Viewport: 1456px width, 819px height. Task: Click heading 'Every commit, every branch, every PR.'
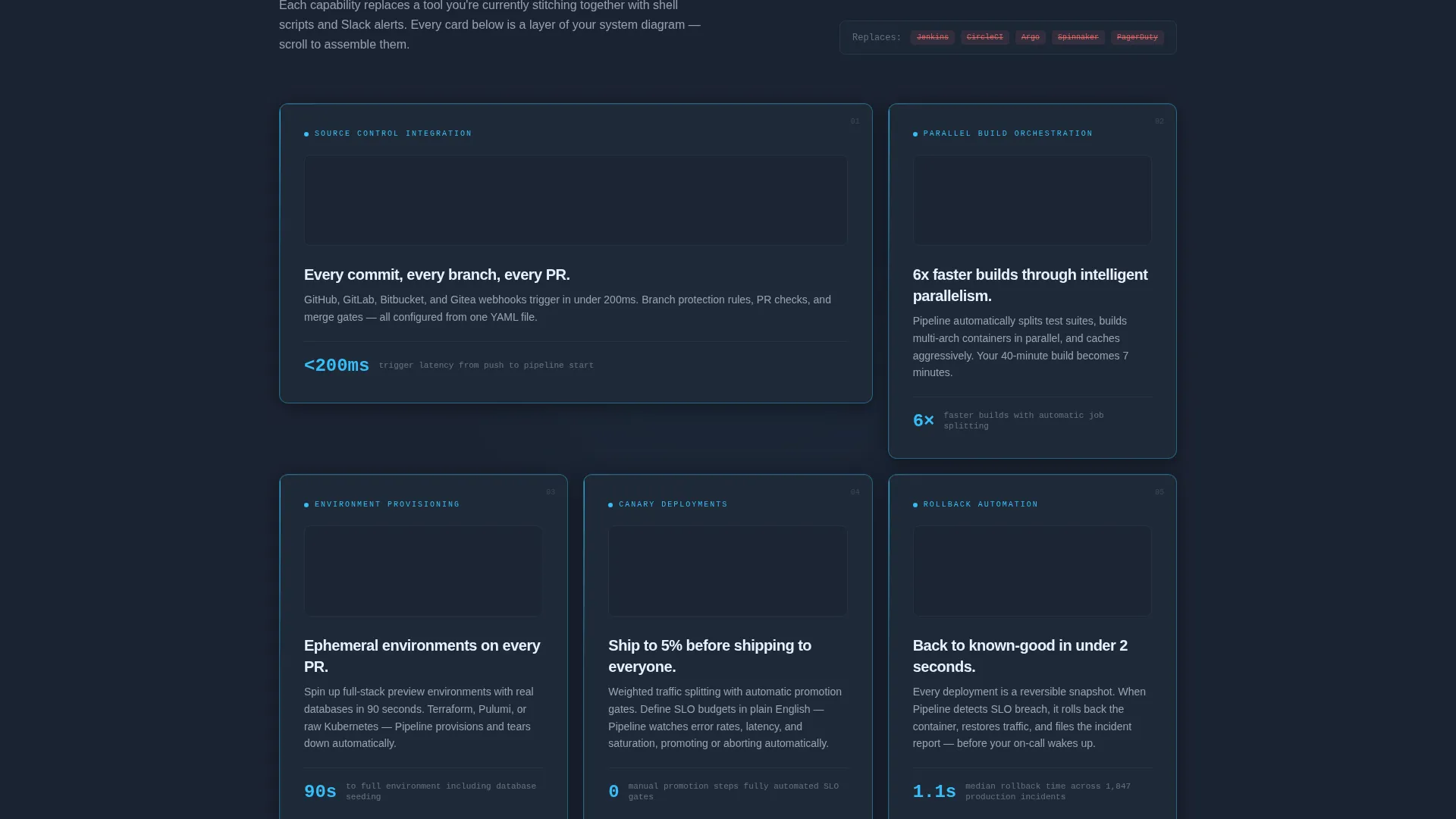point(437,275)
